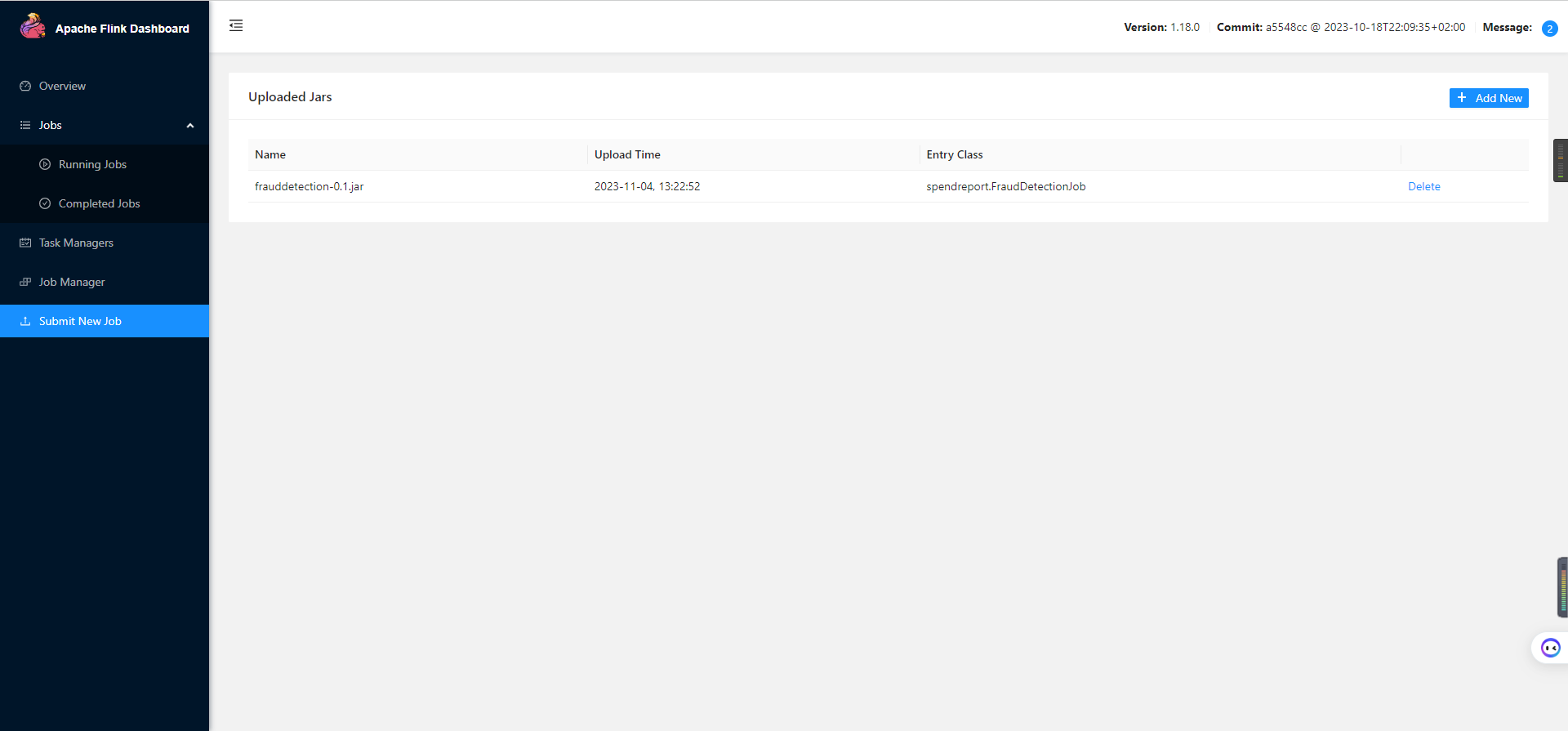The image size is (1568, 731).
Task: Click the Message label in header
Action: click(1507, 27)
